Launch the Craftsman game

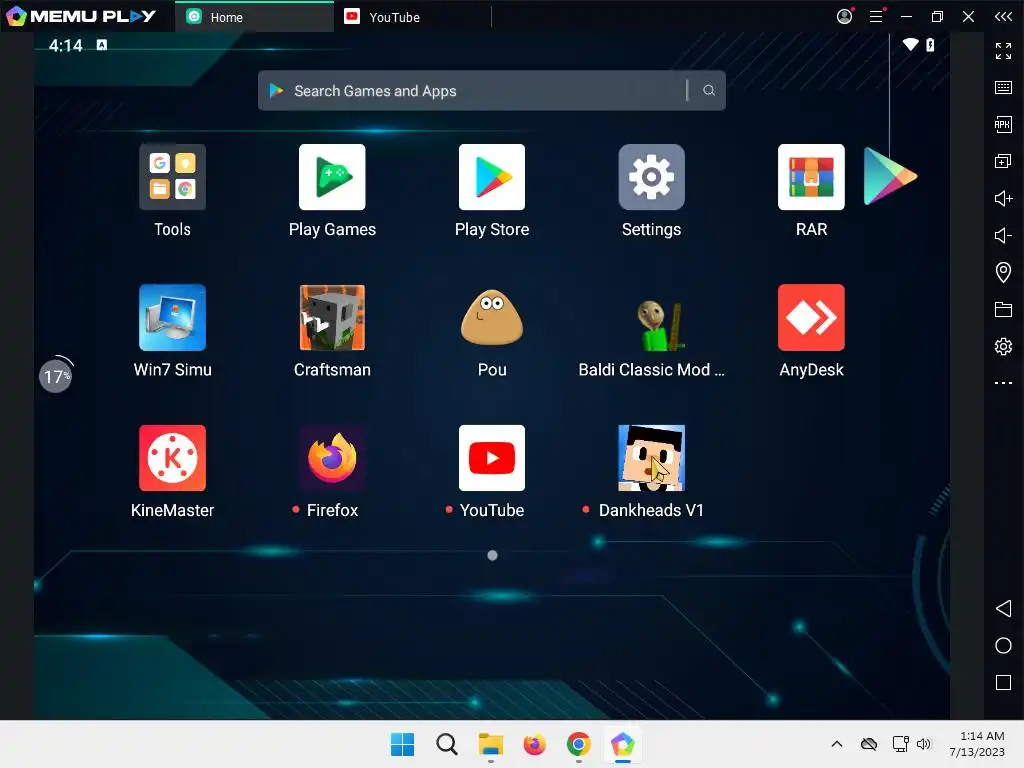point(332,317)
